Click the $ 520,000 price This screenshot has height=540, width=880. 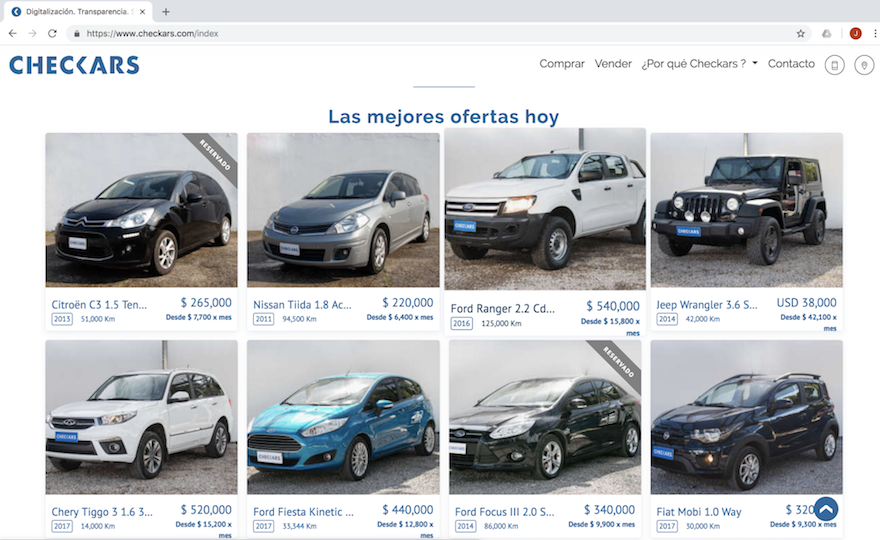206,510
